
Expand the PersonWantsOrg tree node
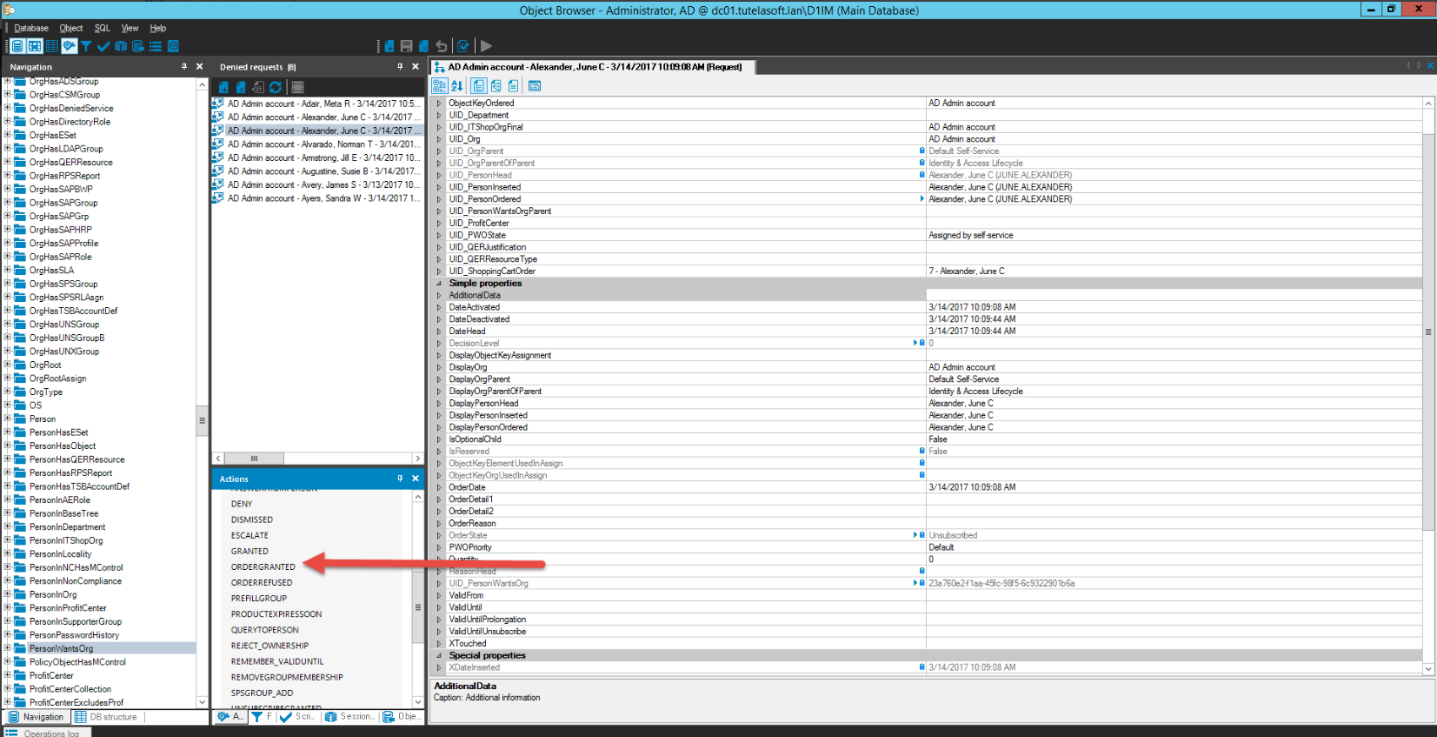tap(7, 648)
